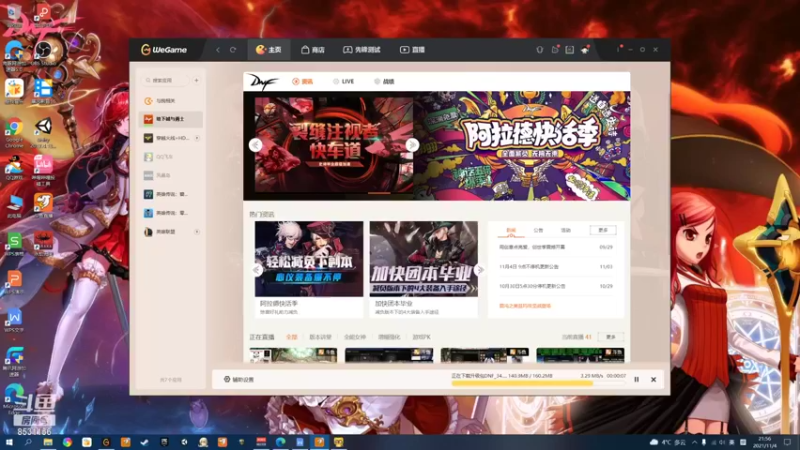Image resolution: width=800 pixels, height=450 pixels.
Task: Pause the DNF download
Action: (637, 380)
